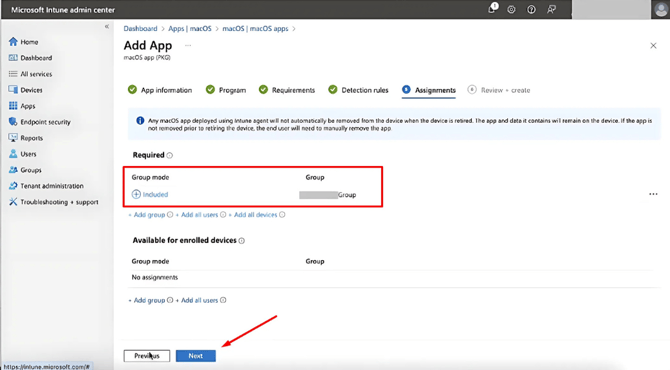Click Add all users under Available for enrolled devices
This screenshot has width=670, height=370.
tap(197, 300)
